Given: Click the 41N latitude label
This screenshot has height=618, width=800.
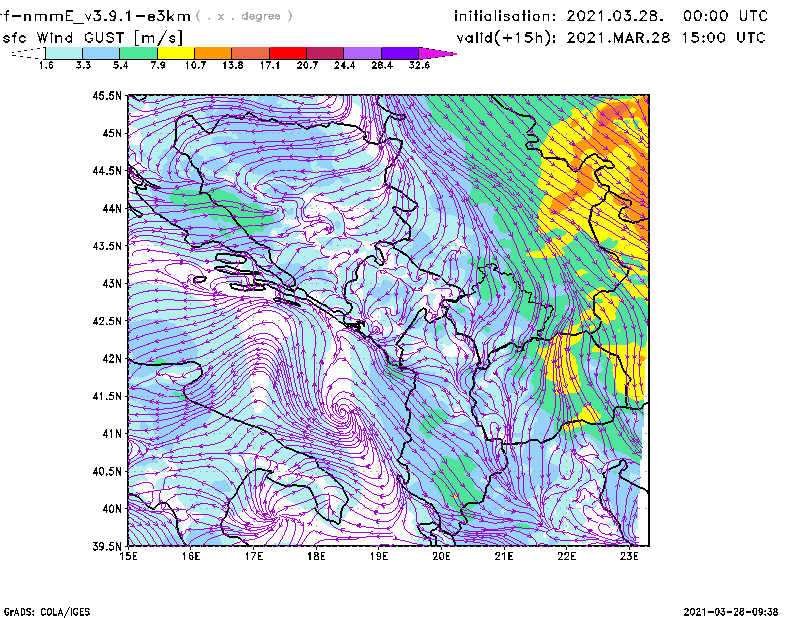Looking at the screenshot, I should (x=112, y=434).
